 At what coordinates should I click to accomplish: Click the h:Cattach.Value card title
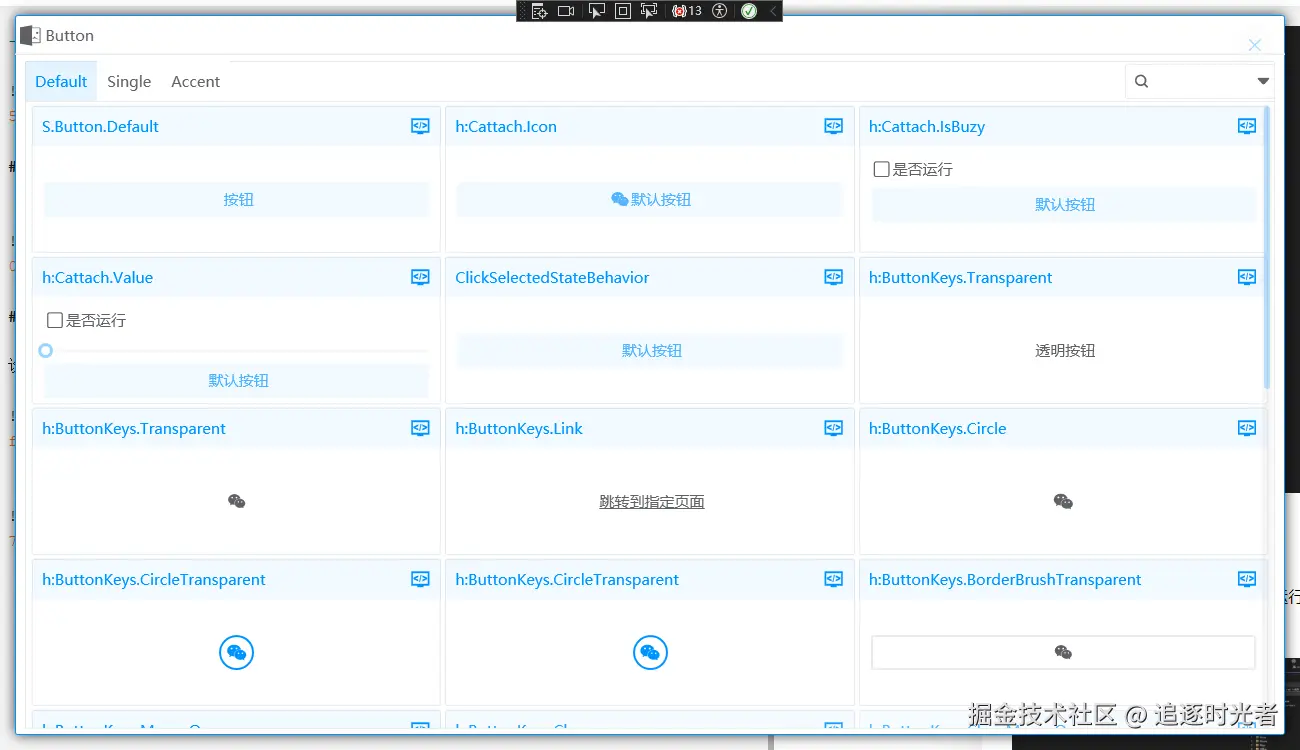pyautogui.click(x=97, y=277)
